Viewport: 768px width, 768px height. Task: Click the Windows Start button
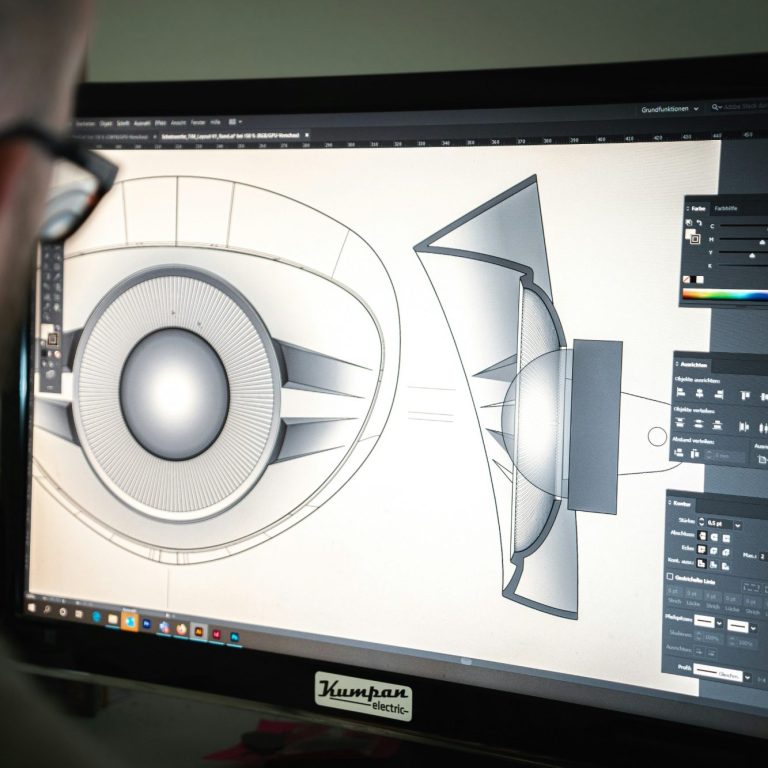[x=30, y=606]
